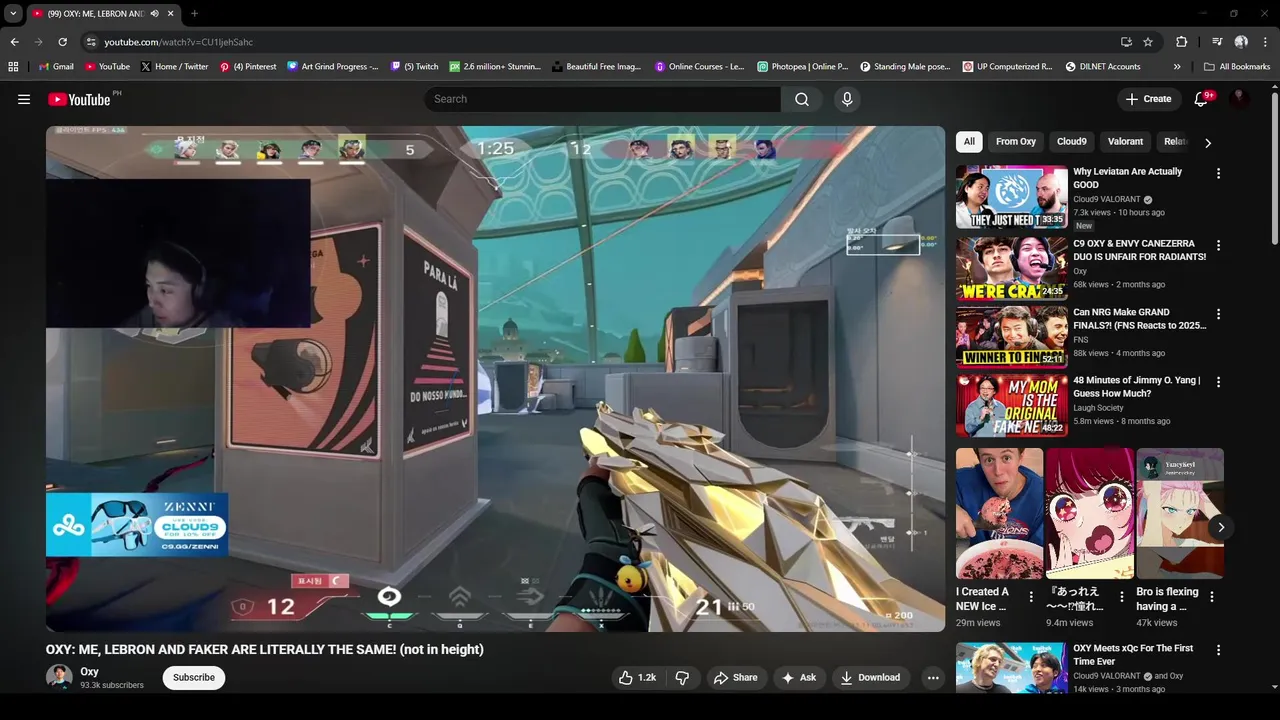Screen dimensions: 1280x720
Task: Like the video with thumbs up
Action: pos(637,677)
